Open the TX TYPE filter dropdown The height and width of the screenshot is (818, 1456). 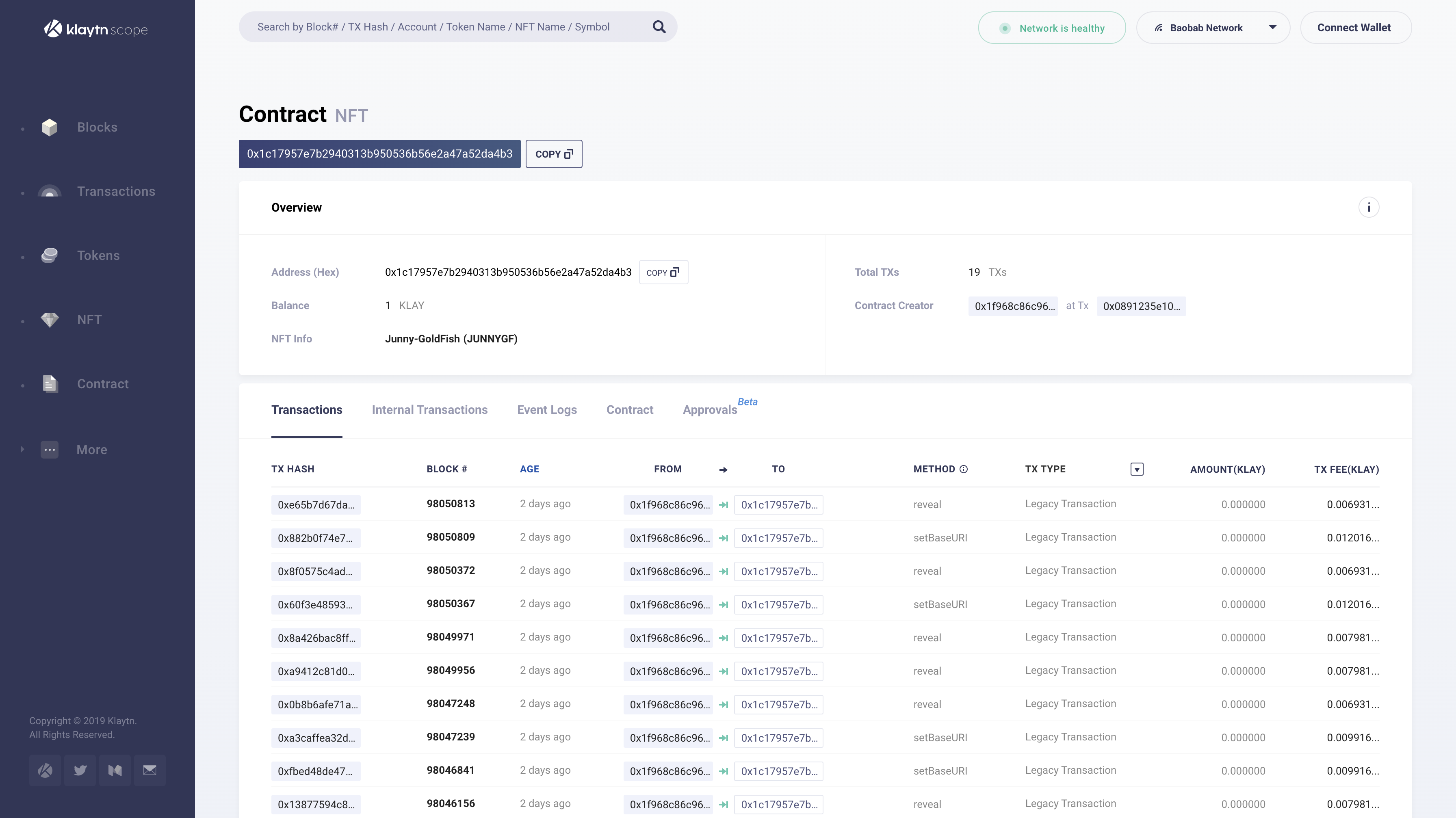[1137, 470]
